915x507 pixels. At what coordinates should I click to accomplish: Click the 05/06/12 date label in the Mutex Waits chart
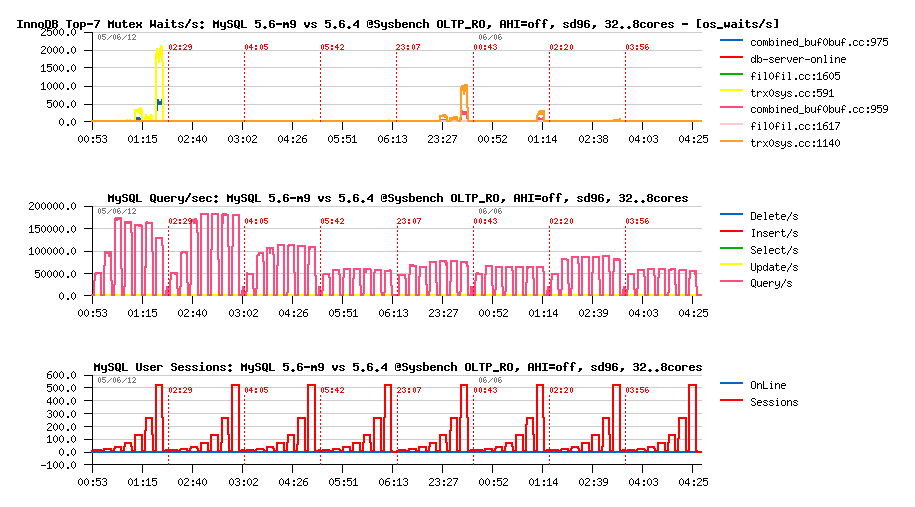coord(117,37)
